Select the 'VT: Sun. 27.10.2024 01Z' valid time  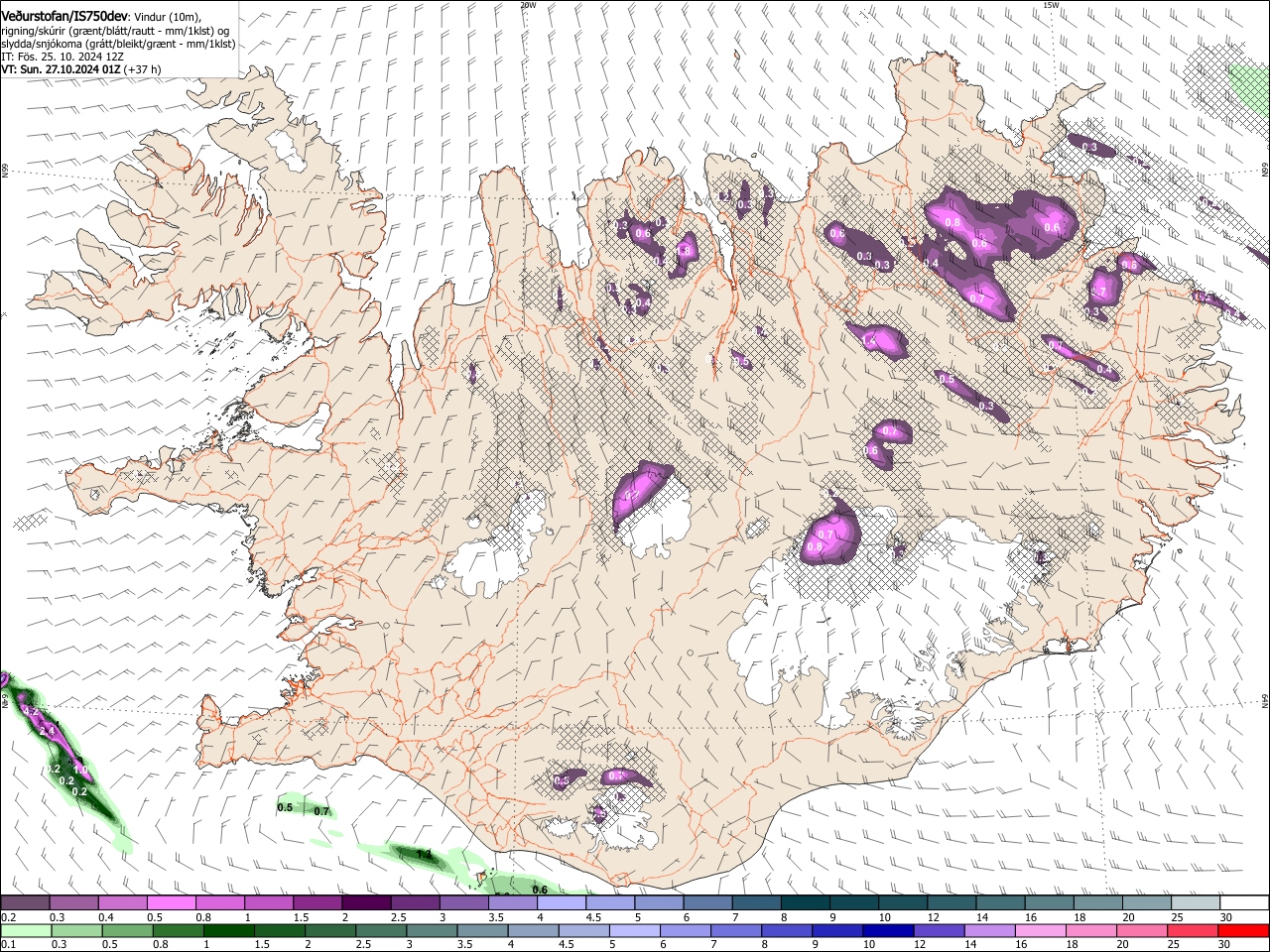[61, 69]
